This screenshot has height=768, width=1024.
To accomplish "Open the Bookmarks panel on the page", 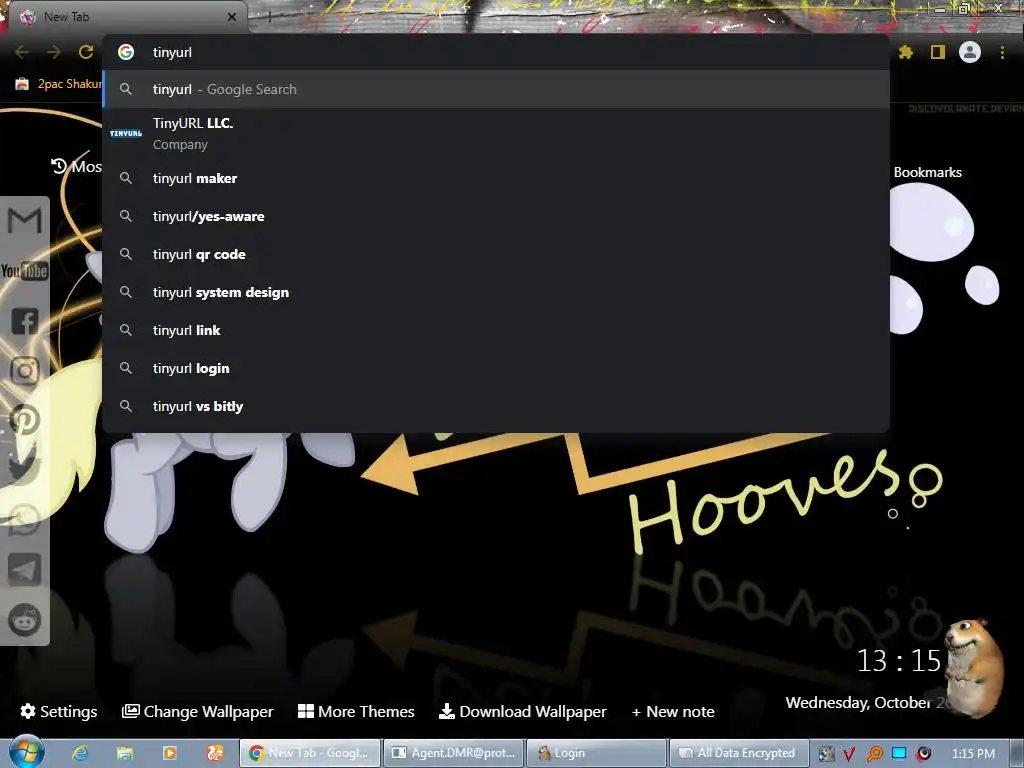I will pyautogui.click(x=927, y=172).
